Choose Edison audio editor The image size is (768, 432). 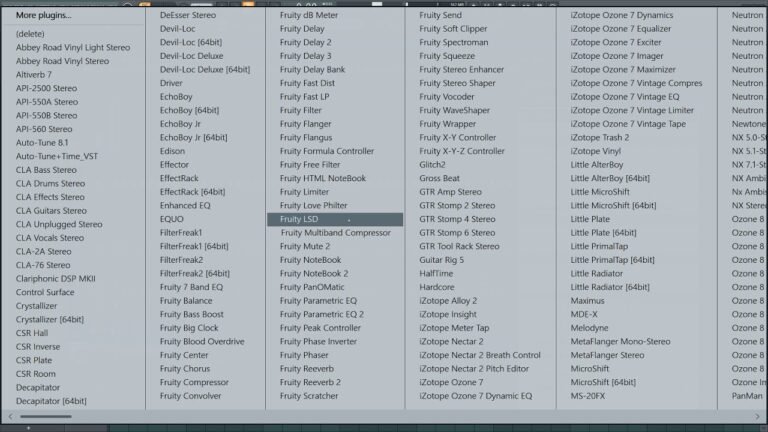coord(172,151)
